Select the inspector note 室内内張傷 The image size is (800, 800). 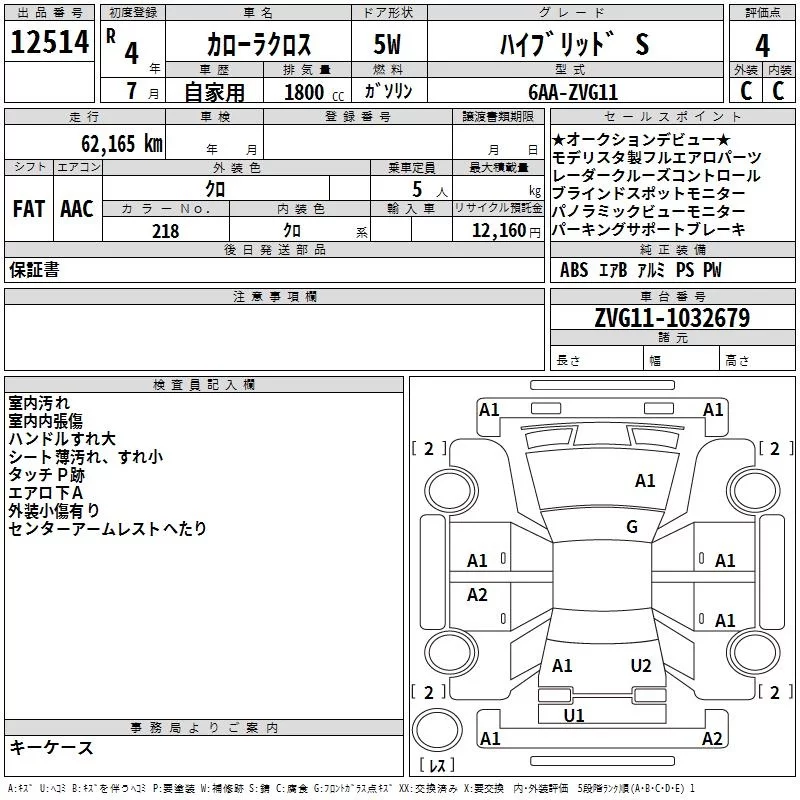tap(45, 421)
